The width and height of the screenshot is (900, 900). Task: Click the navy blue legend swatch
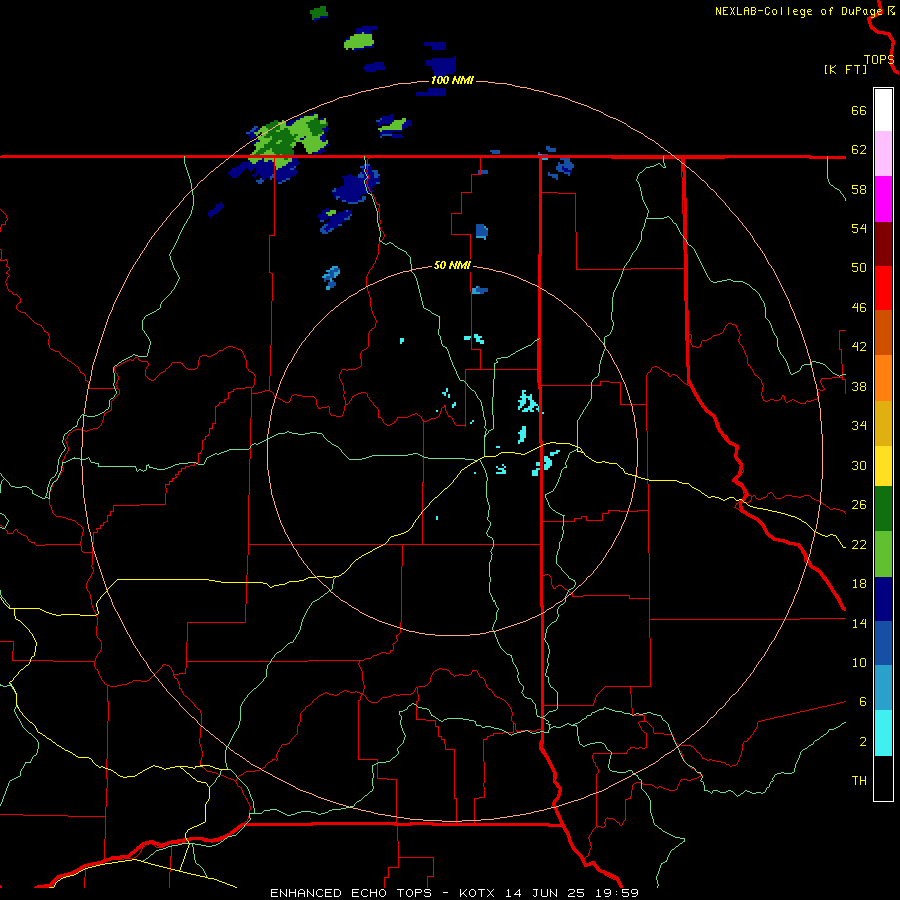click(x=883, y=599)
